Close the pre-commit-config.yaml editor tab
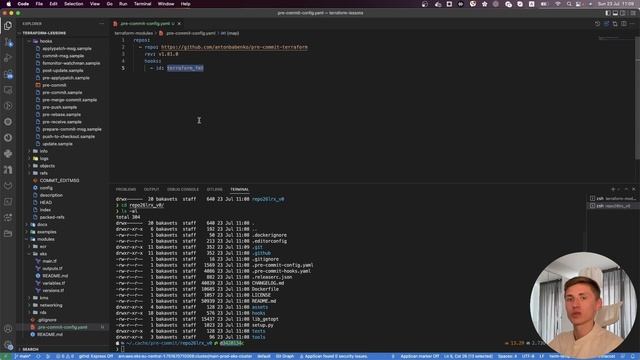The width and height of the screenshot is (640, 360). [x=179, y=24]
